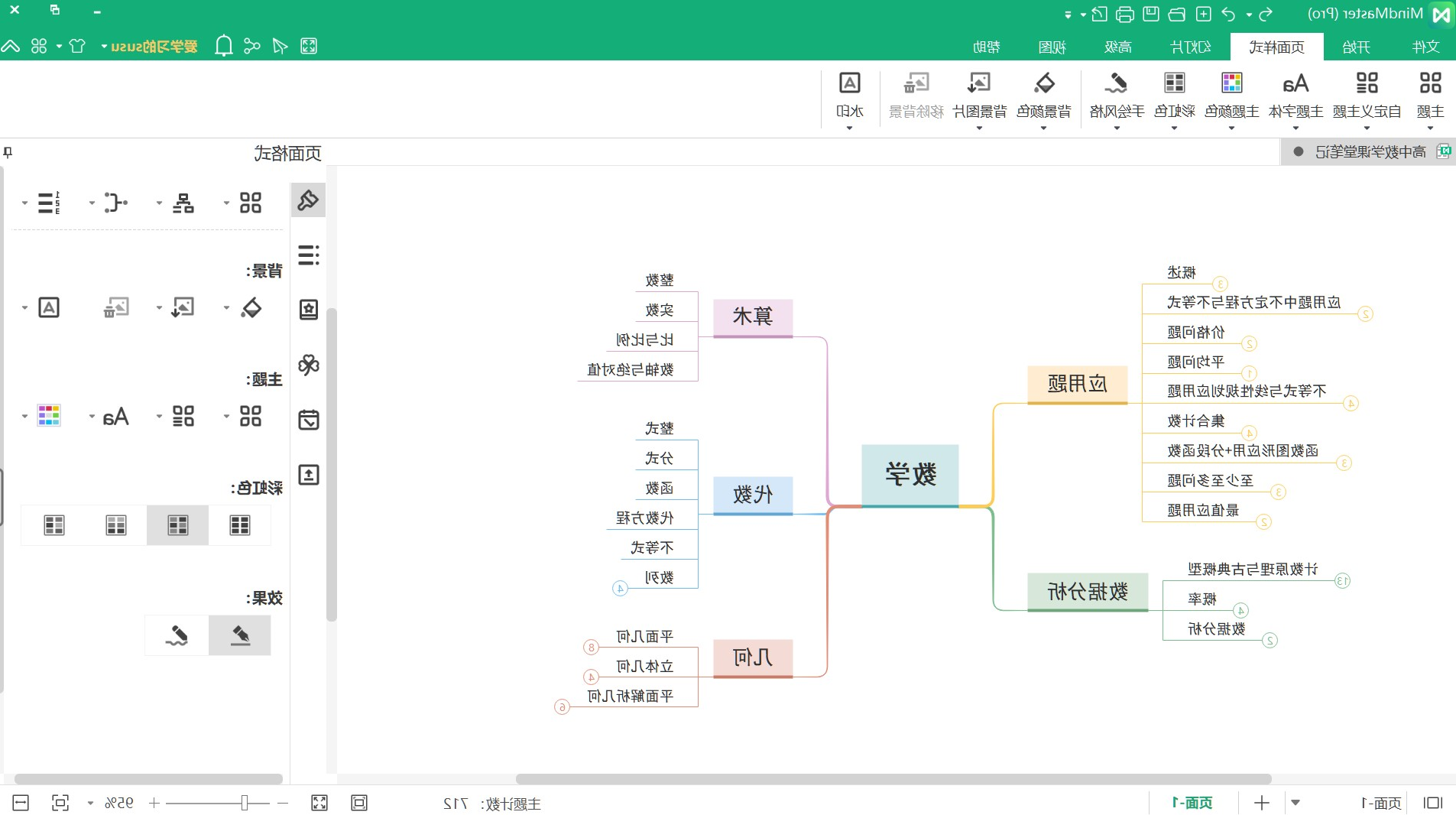Open the File menu tab
The width and height of the screenshot is (1456, 815).
click(1425, 47)
